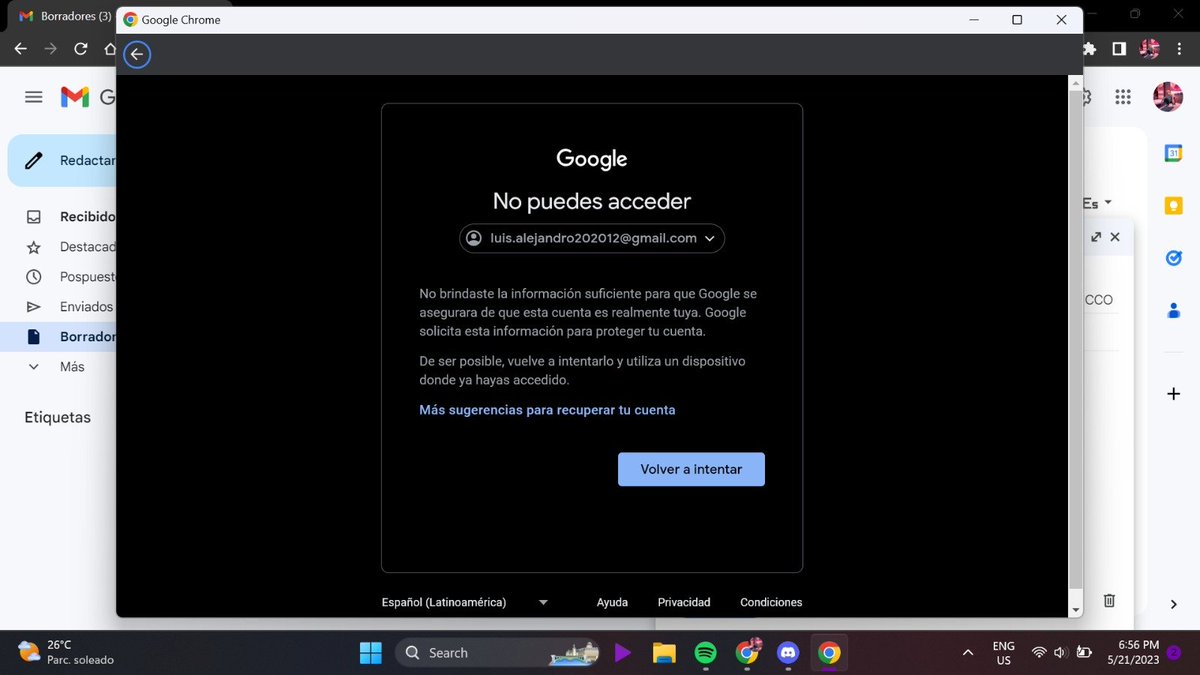Expand the luis.alejandro202012@gmail.com account chooser

tap(592, 238)
